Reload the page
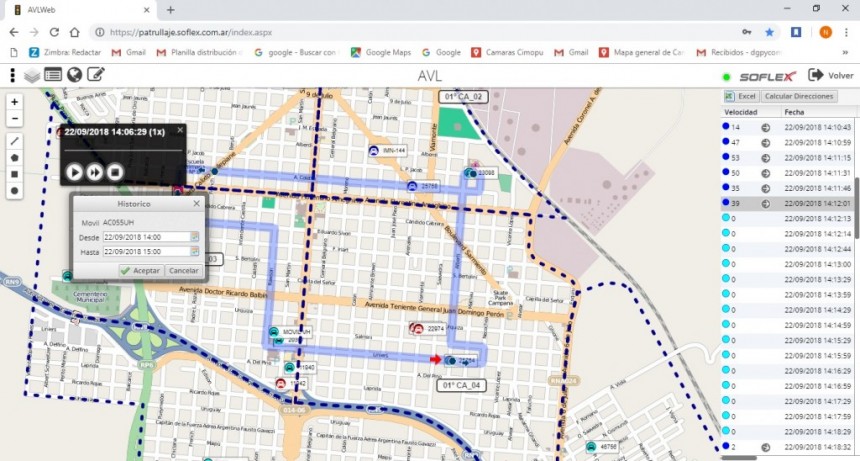This screenshot has height=461, width=860. click(x=54, y=32)
